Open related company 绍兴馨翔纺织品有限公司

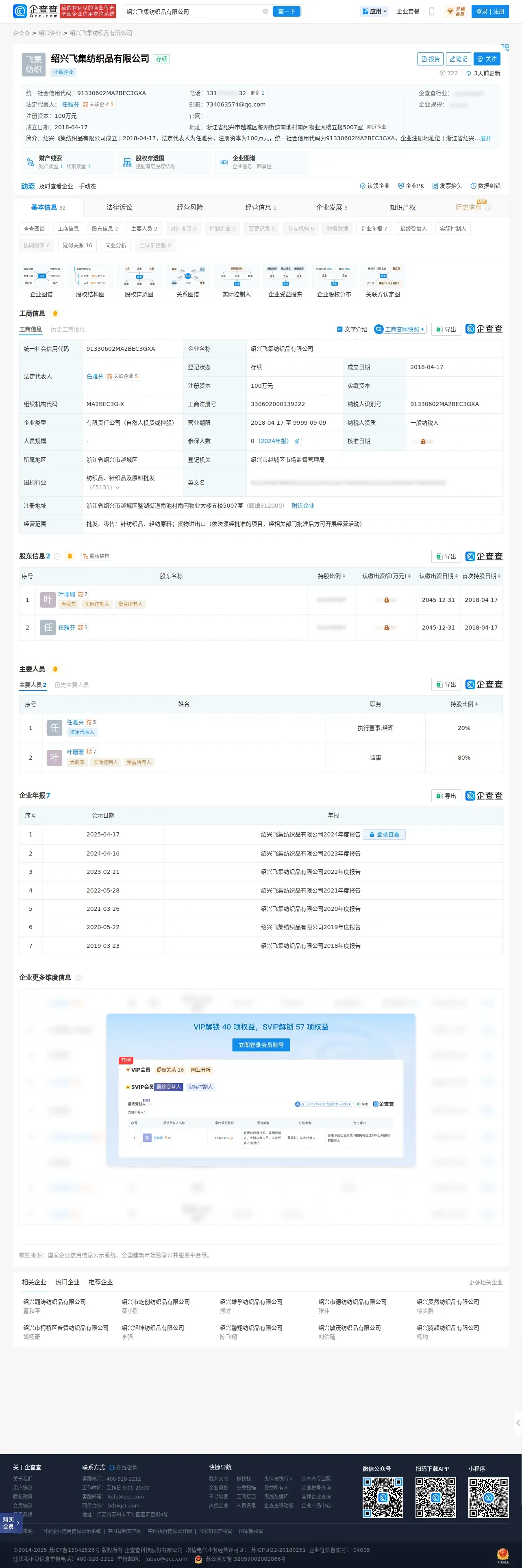[x=251, y=1327]
